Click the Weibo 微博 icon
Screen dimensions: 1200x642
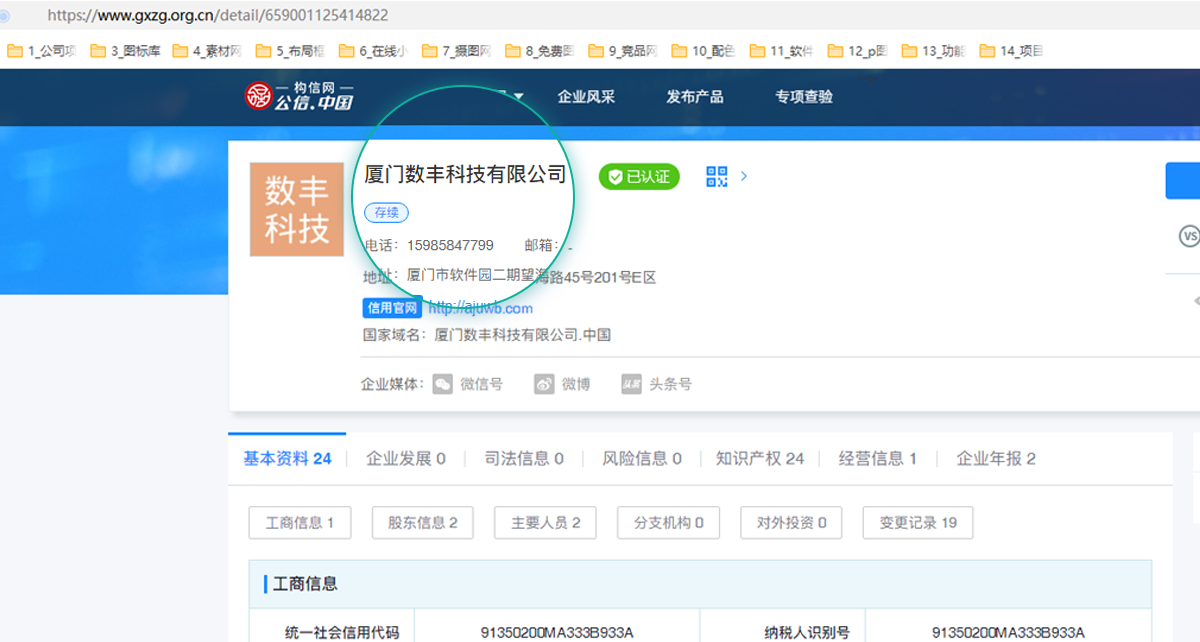tap(544, 384)
